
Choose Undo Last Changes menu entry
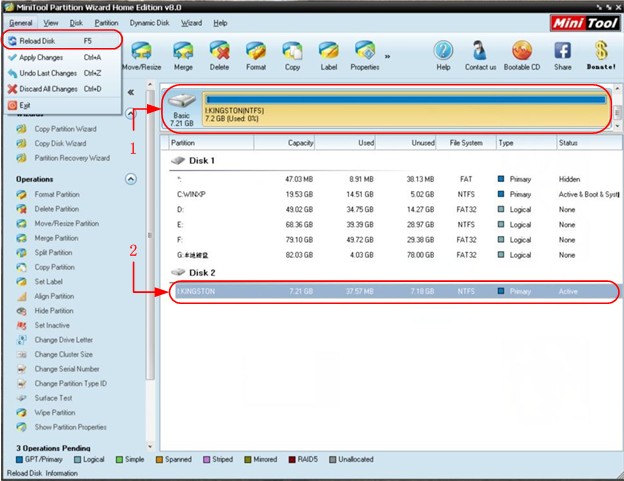pyautogui.click(x=62, y=73)
